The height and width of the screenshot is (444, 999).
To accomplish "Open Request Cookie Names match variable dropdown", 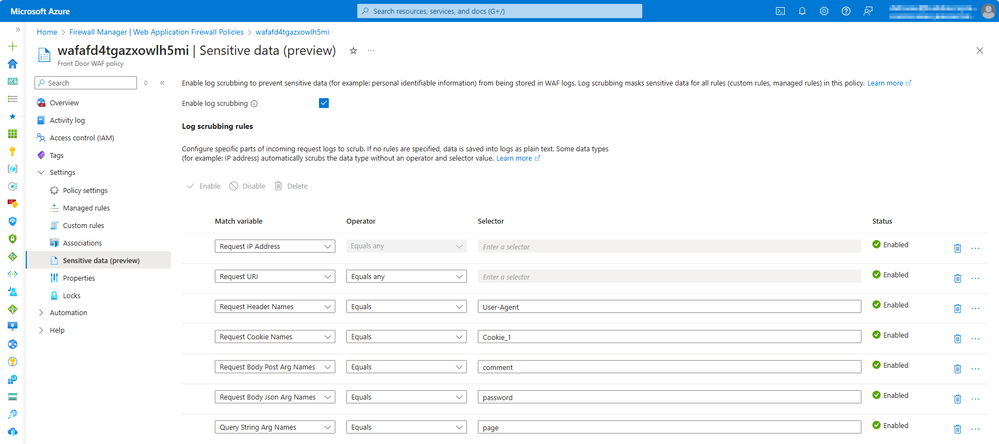I will [275, 336].
